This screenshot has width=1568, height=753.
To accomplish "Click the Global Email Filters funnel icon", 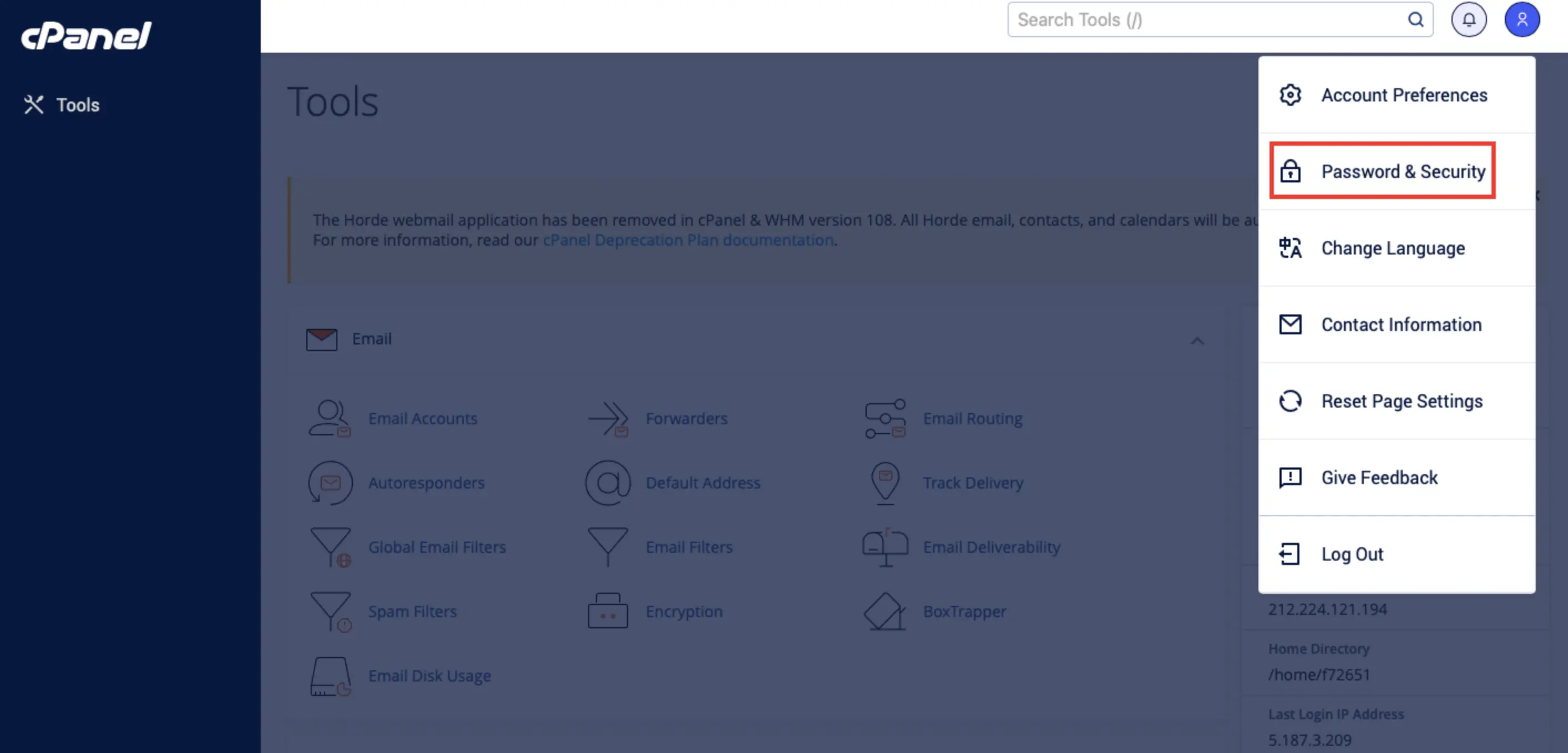I will 331,547.
